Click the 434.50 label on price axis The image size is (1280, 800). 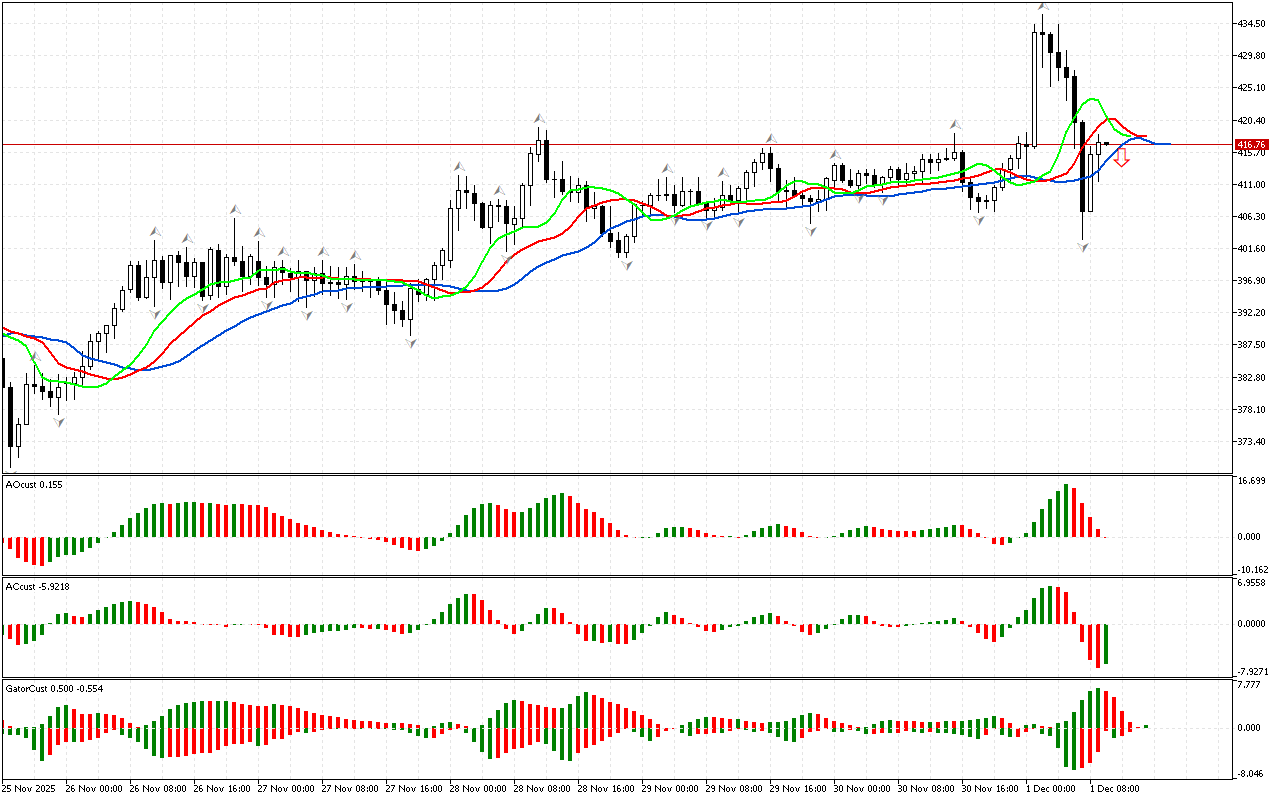click(x=1252, y=23)
